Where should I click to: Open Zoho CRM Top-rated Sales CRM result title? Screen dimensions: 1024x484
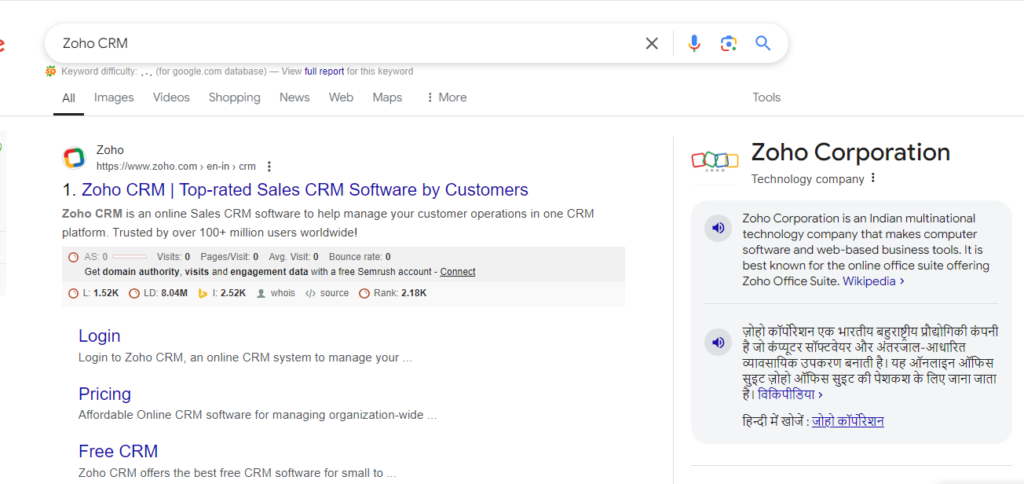point(305,190)
